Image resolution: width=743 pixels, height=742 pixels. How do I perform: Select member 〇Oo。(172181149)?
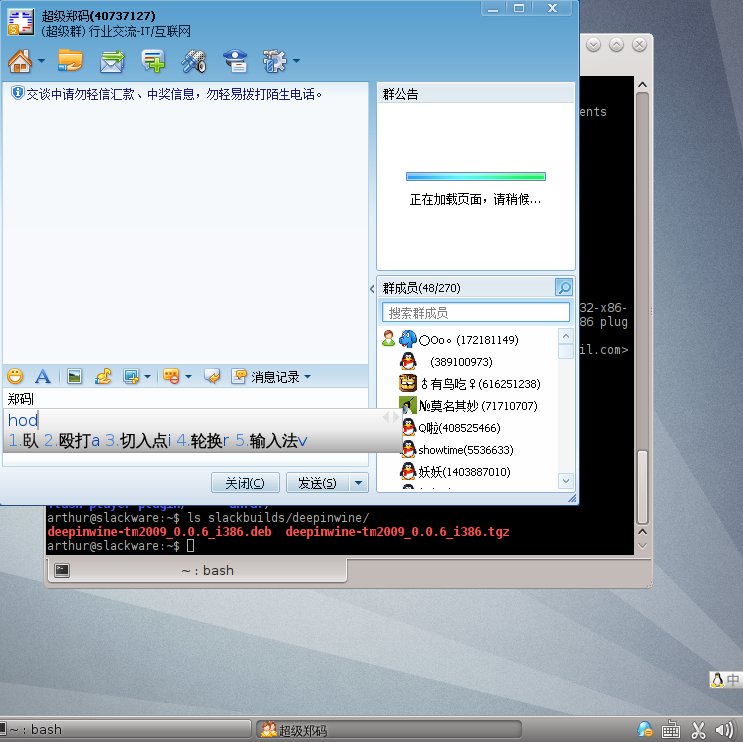pos(469,340)
